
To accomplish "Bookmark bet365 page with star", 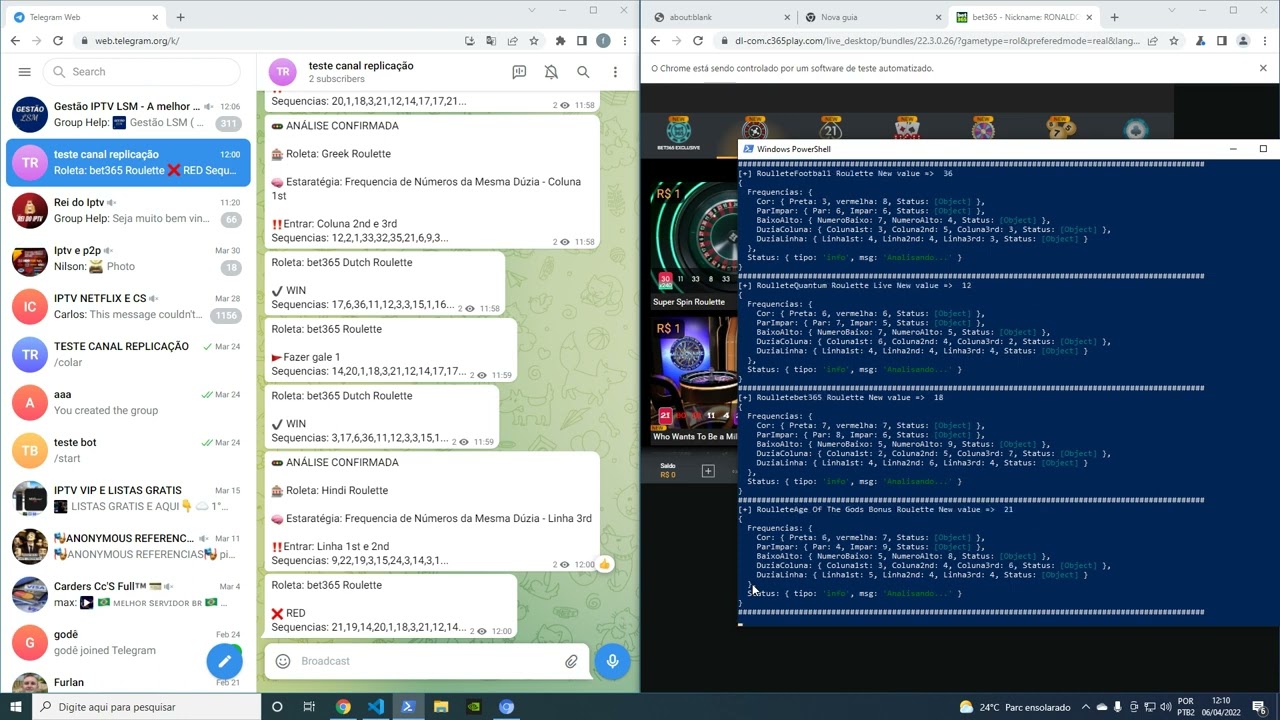I will [1174, 41].
